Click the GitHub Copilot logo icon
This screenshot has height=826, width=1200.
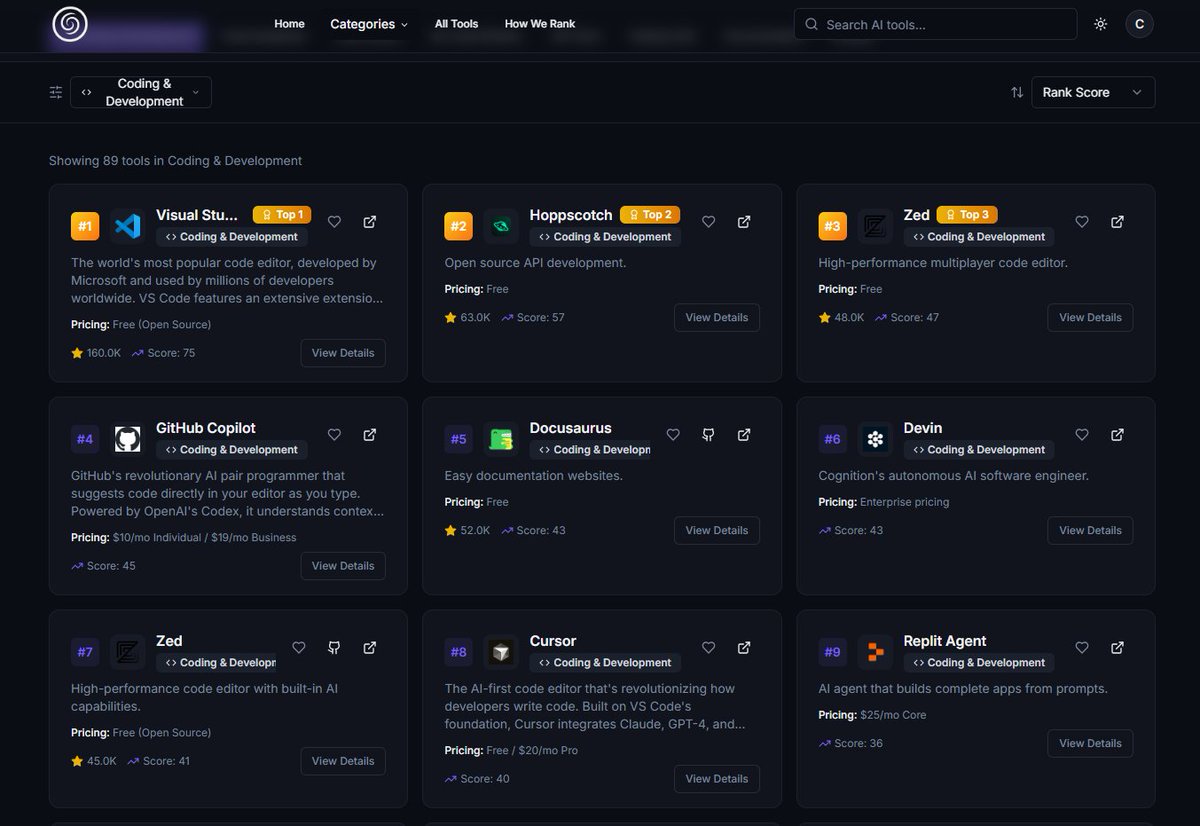(x=127, y=438)
